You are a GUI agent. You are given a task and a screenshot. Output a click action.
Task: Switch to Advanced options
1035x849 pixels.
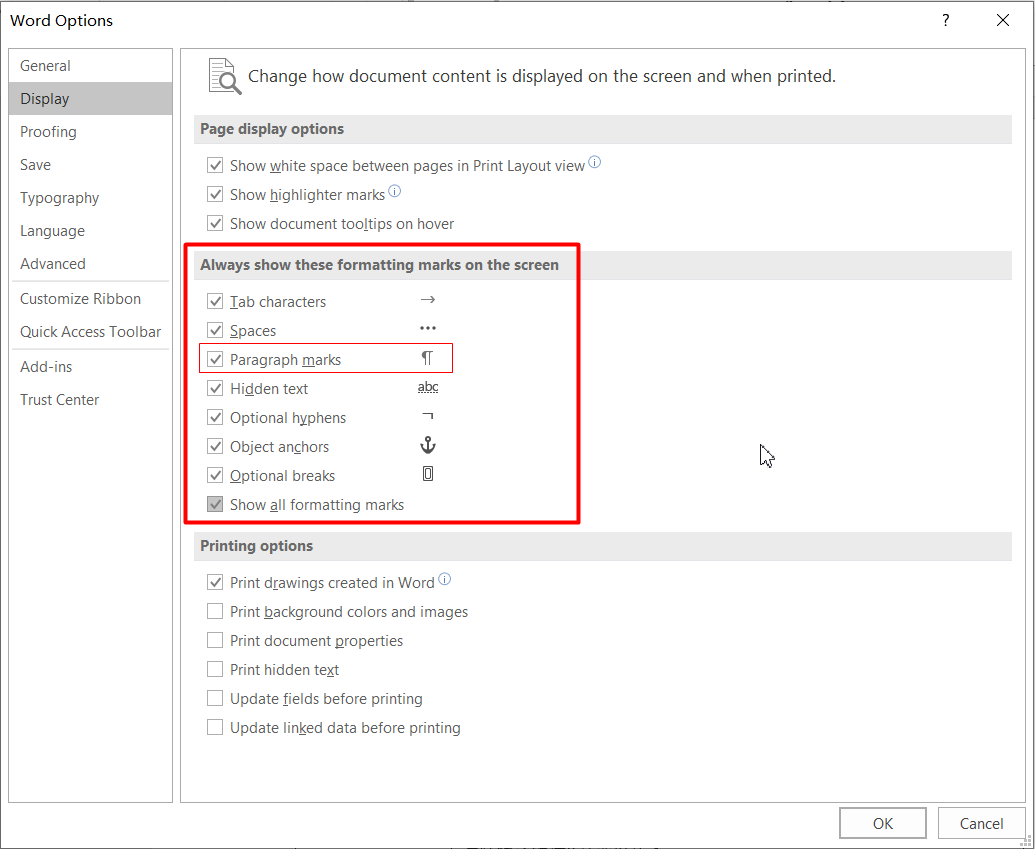click(90, 264)
